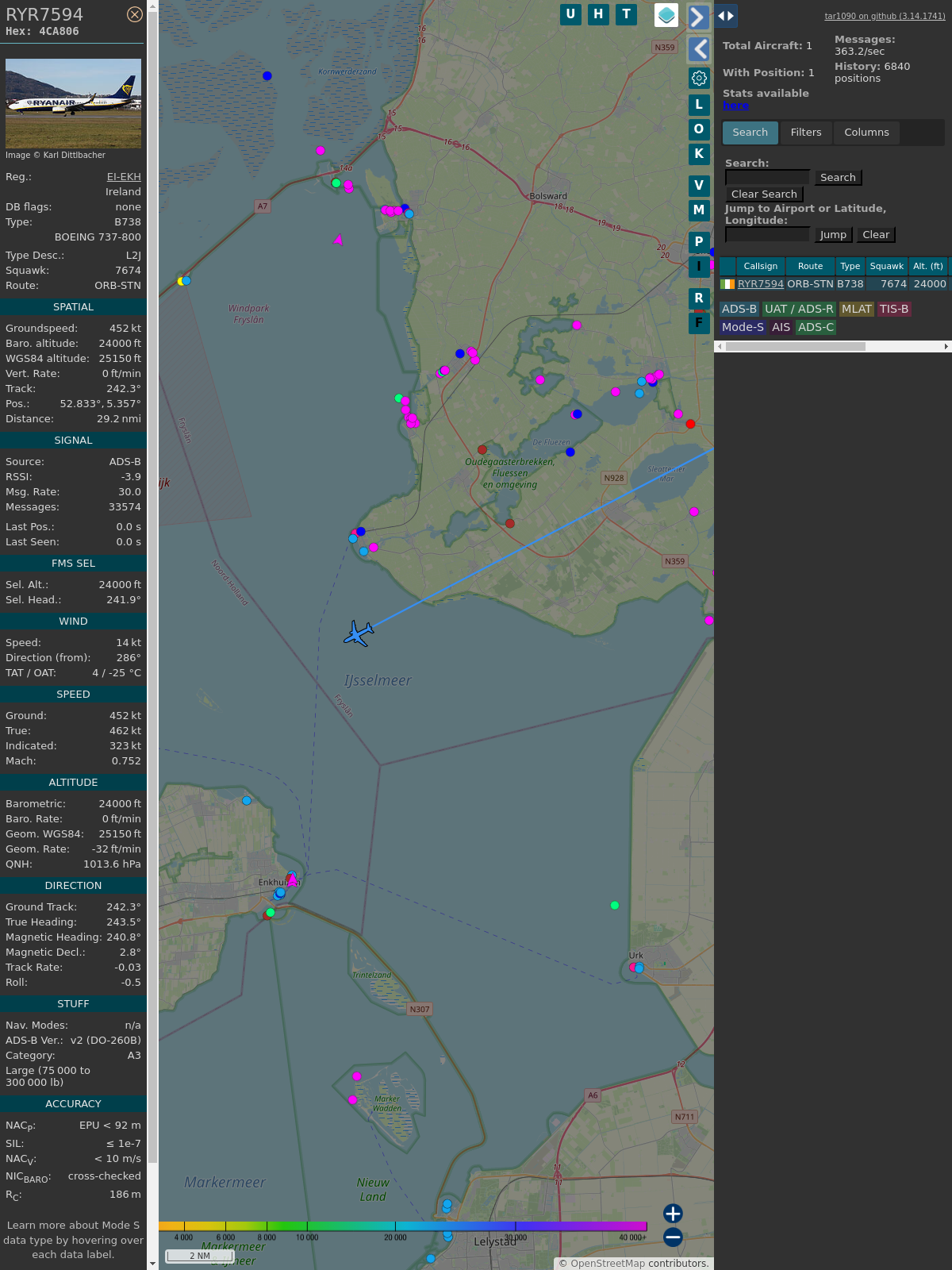Toggle the AIS source legend
Viewport: 952px width, 1270px height.
click(x=781, y=328)
